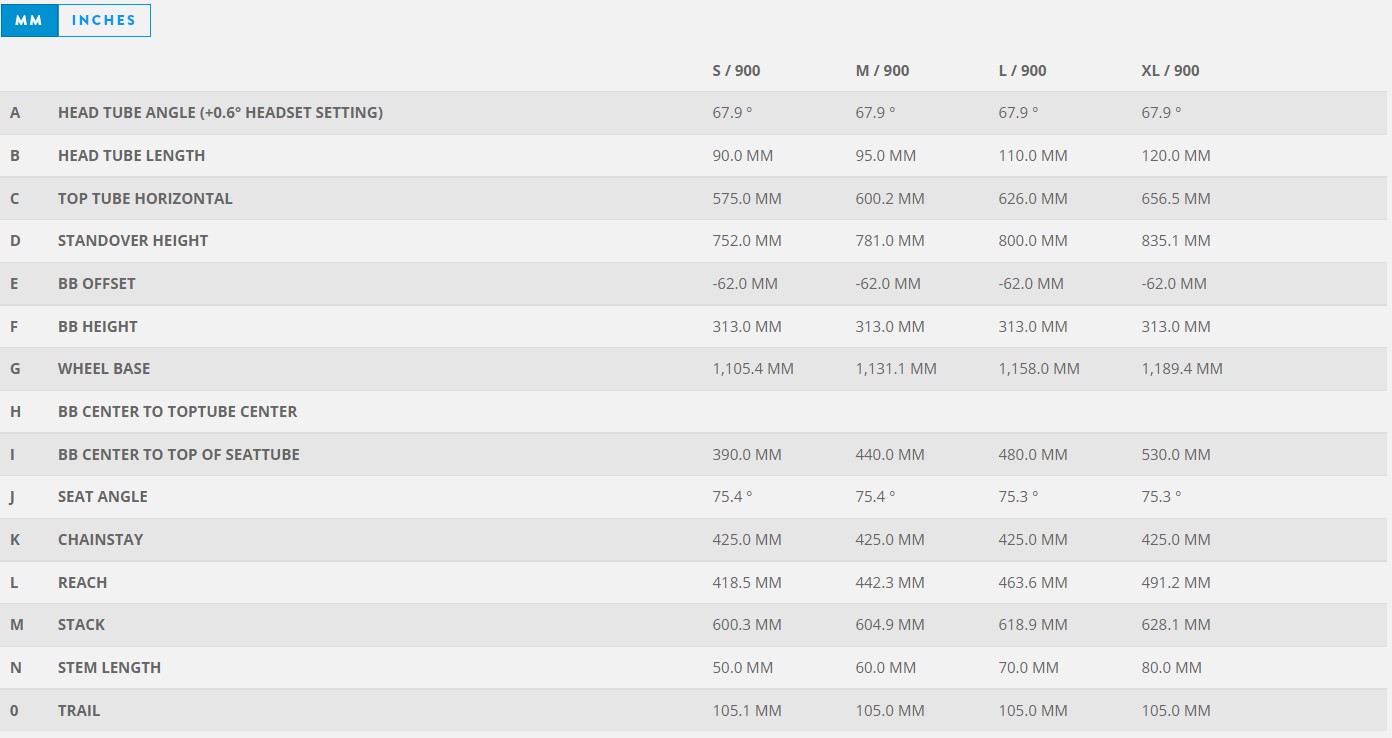The image size is (1392, 738).
Task: Click the XL / 900 column header
Action: coord(1170,71)
